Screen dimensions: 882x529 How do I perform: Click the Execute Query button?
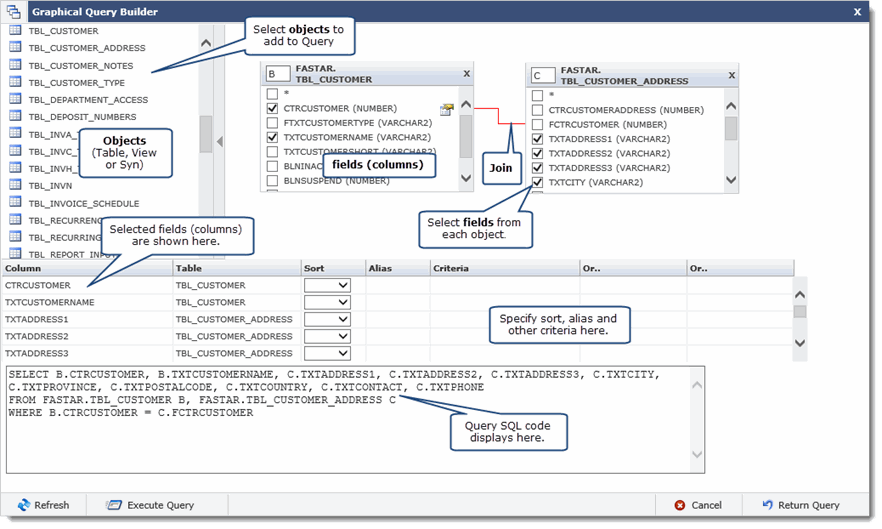pos(150,505)
